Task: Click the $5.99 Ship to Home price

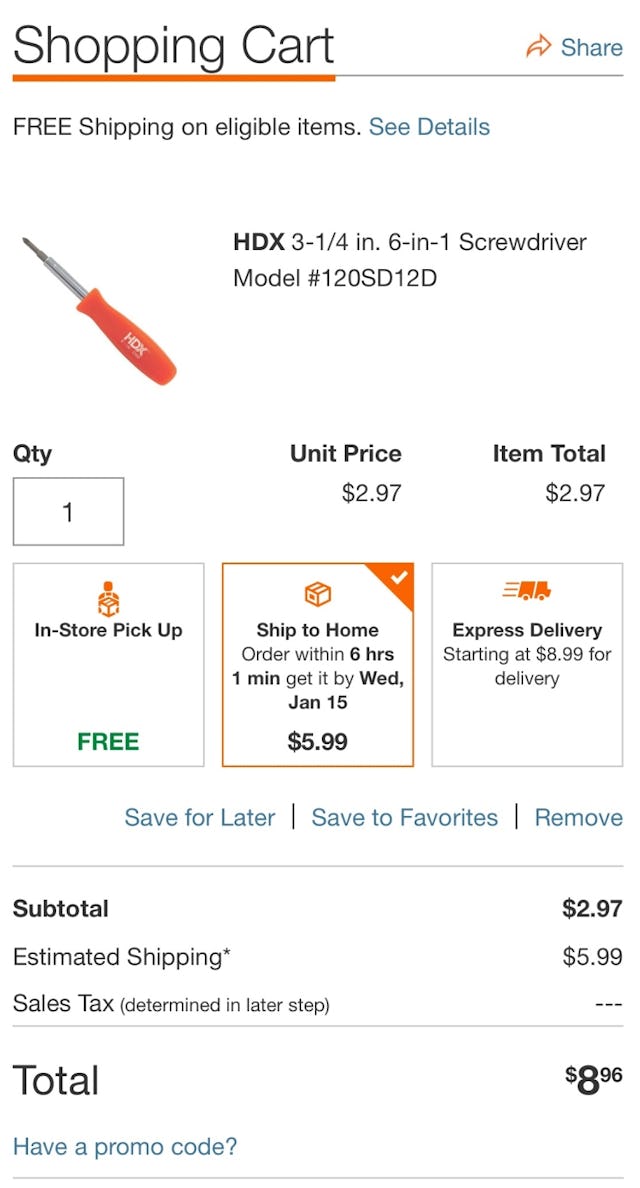Action: (x=318, y=742)
